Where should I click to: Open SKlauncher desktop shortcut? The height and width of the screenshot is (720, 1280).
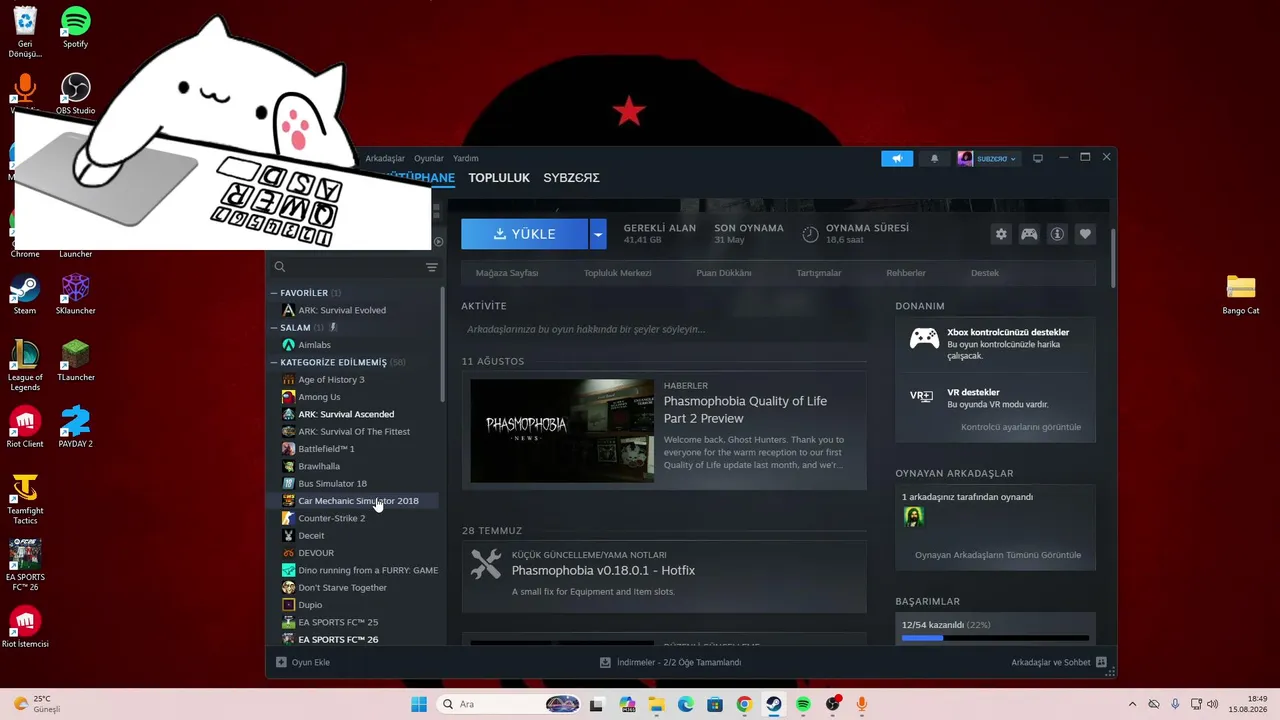click(x=76, y=294)
